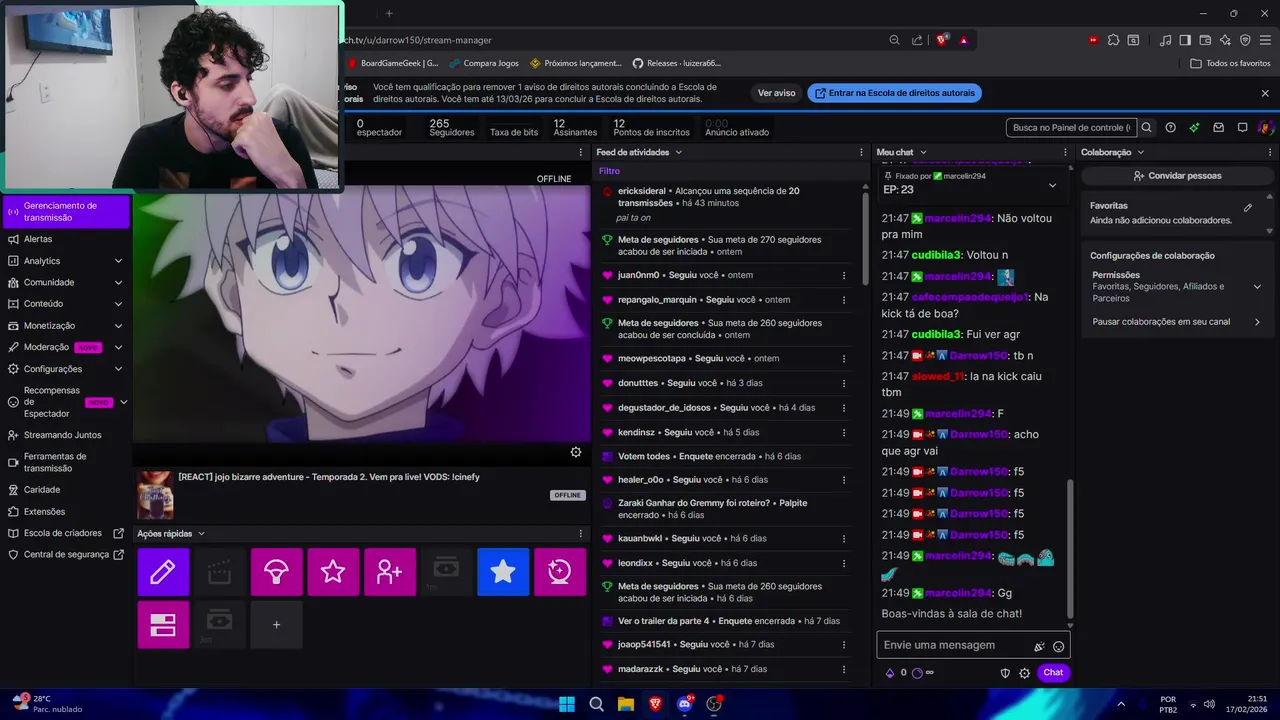Open Ferramentas de transmissão in sidebar
1280x720 pixels.
coord(66,462)
